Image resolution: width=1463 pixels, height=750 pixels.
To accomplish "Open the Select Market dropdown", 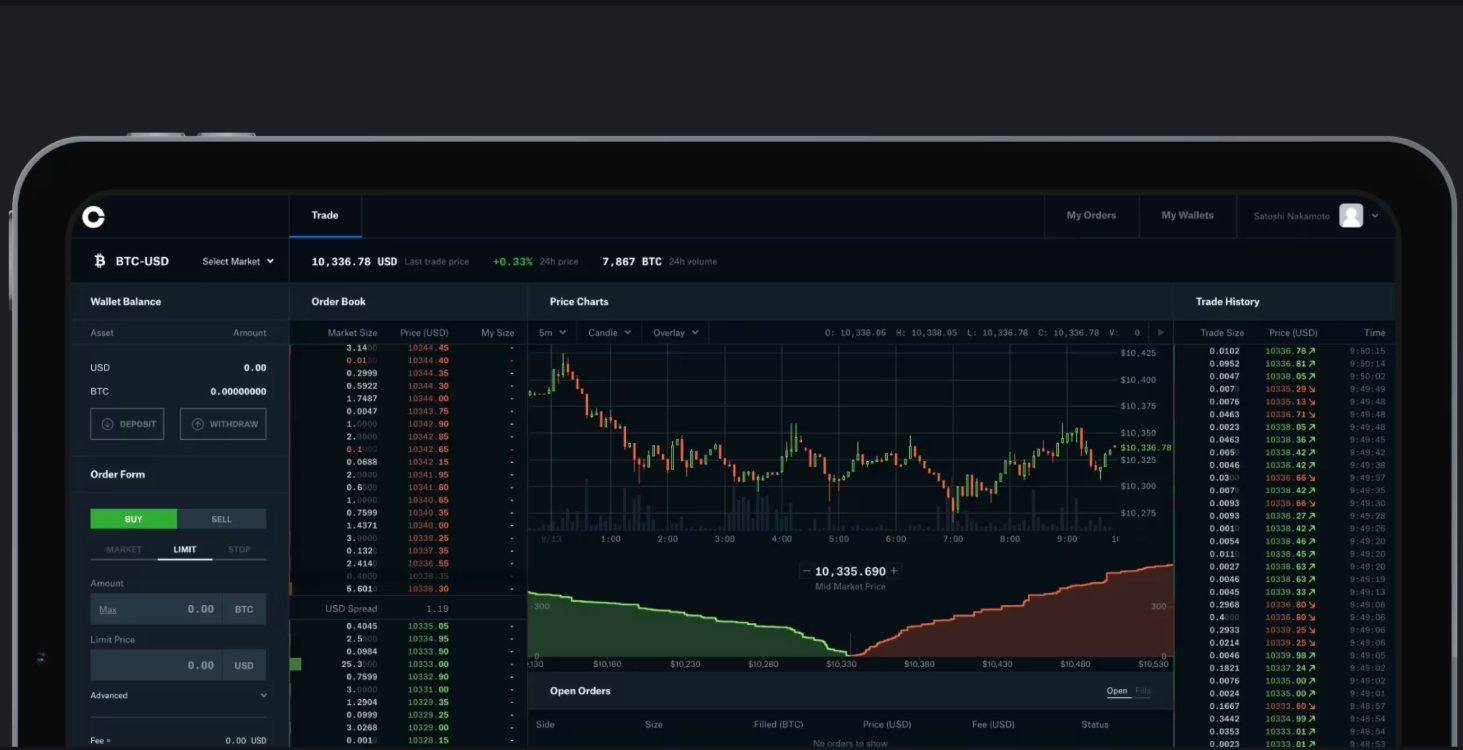I will pos(238,261).
